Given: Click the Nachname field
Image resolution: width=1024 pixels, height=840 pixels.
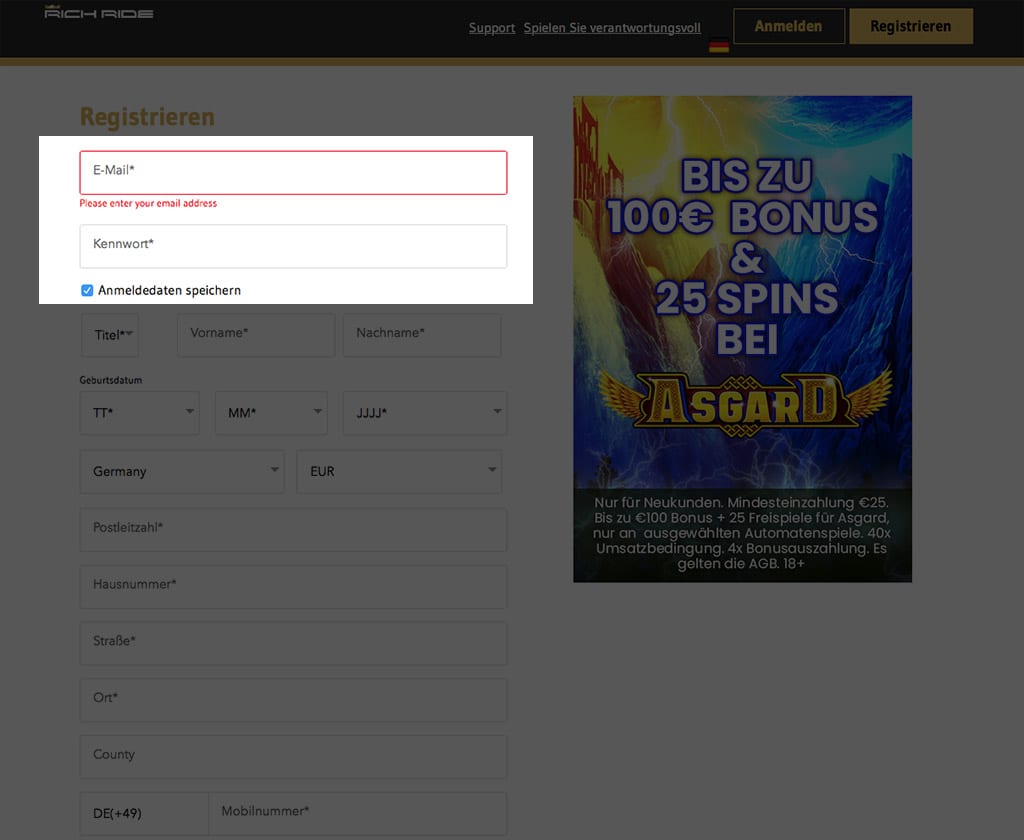Looking at the screenshot, I should [422, 335].
